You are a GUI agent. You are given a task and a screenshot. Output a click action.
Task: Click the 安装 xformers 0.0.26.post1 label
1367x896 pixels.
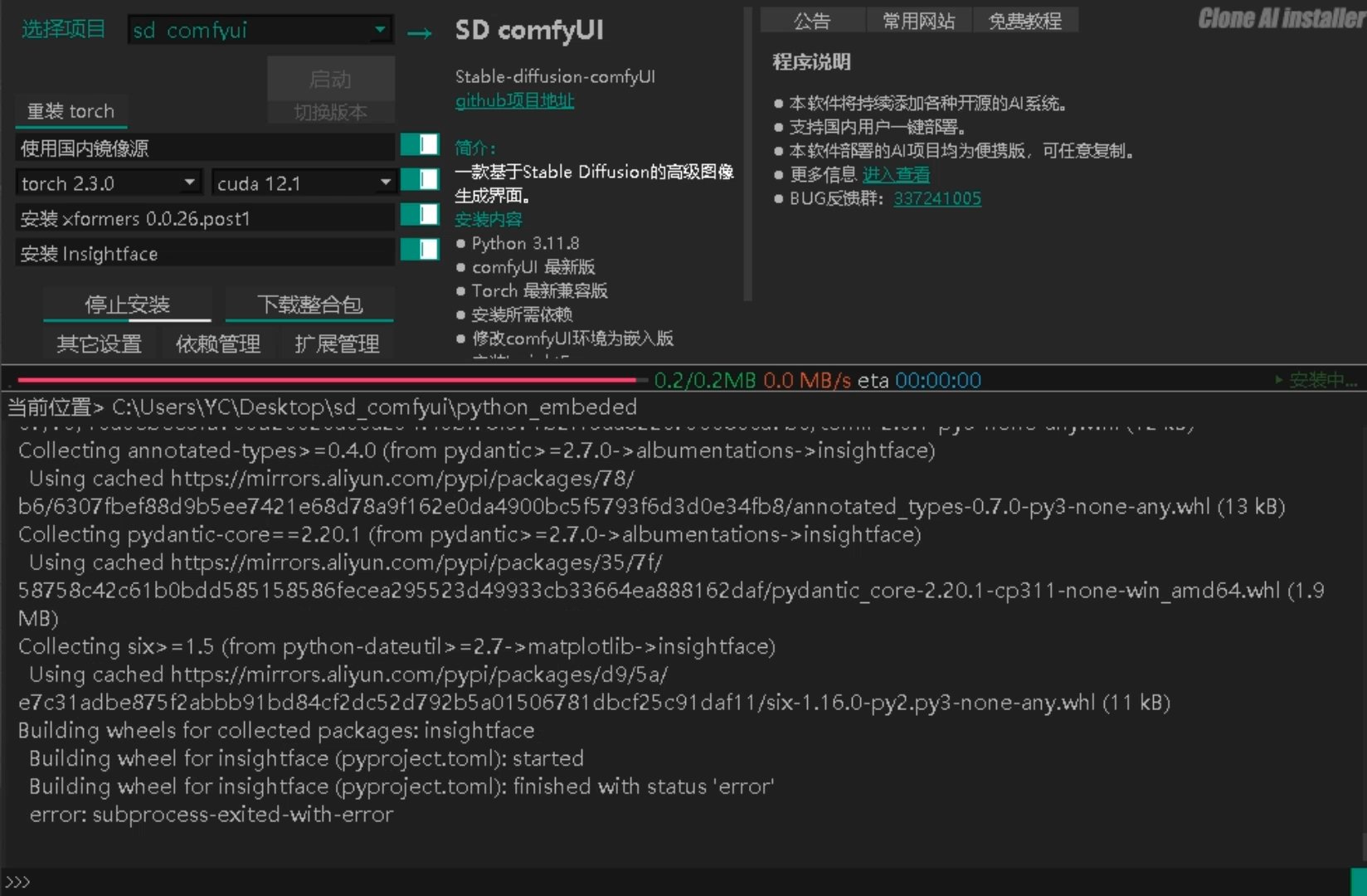coord(205,218)
